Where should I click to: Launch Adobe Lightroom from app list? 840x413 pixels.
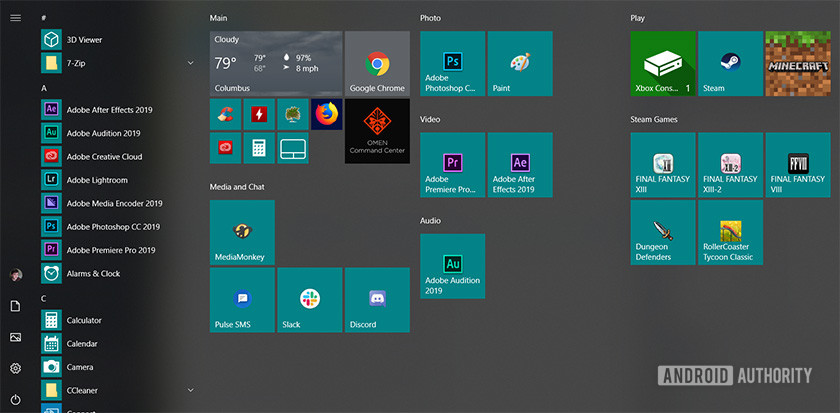118,180
